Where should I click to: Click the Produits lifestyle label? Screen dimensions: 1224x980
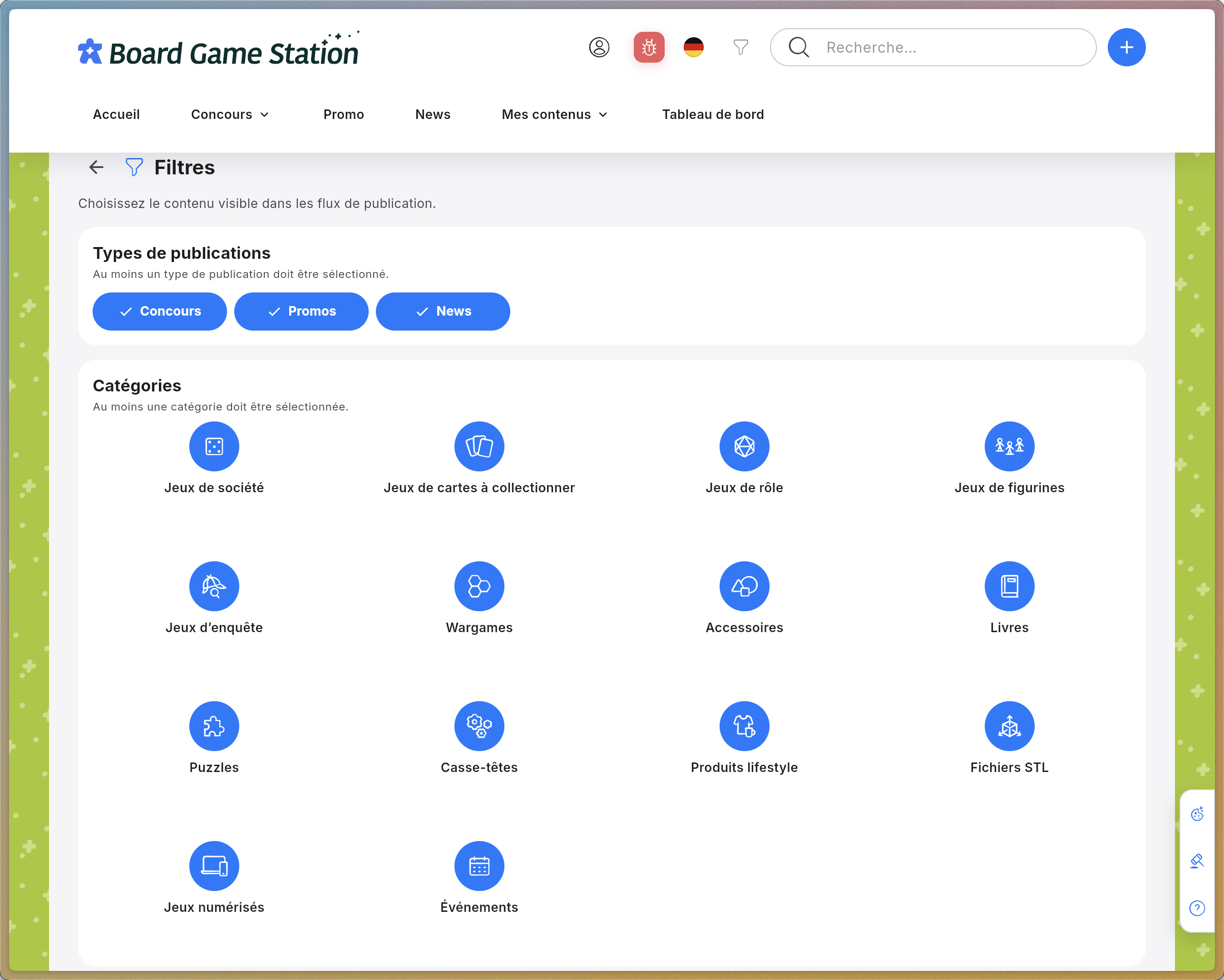(744, 767)
